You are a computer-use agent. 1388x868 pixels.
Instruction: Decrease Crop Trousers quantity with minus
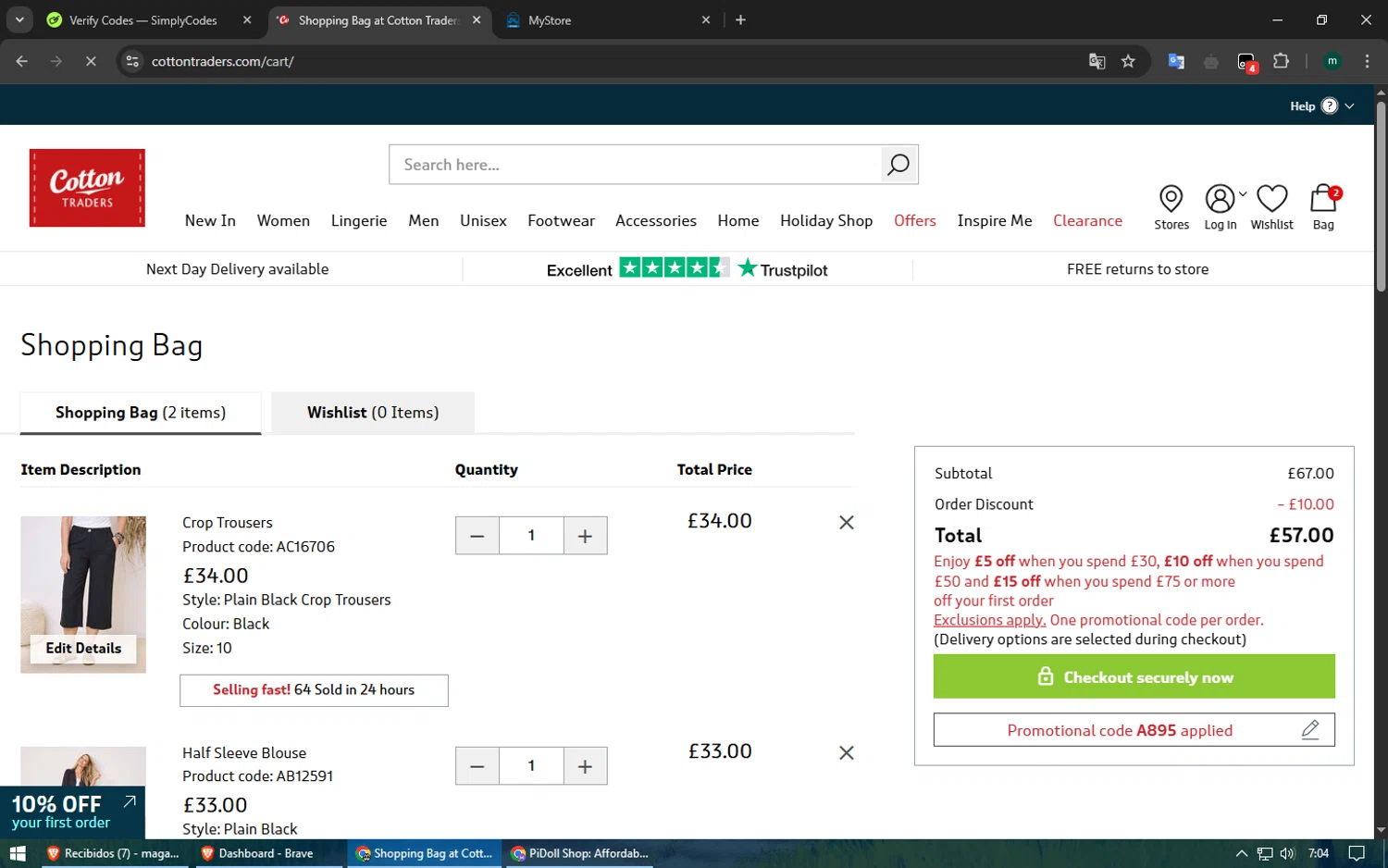tap(477, 536)
